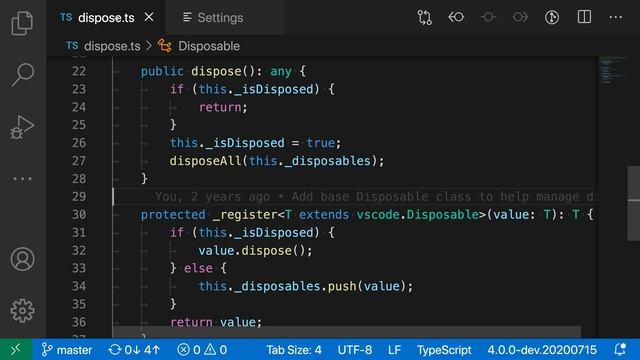Click 'return value;' on line 36
The height and width of the screenshot is (360, 640).
click(216, 322)
